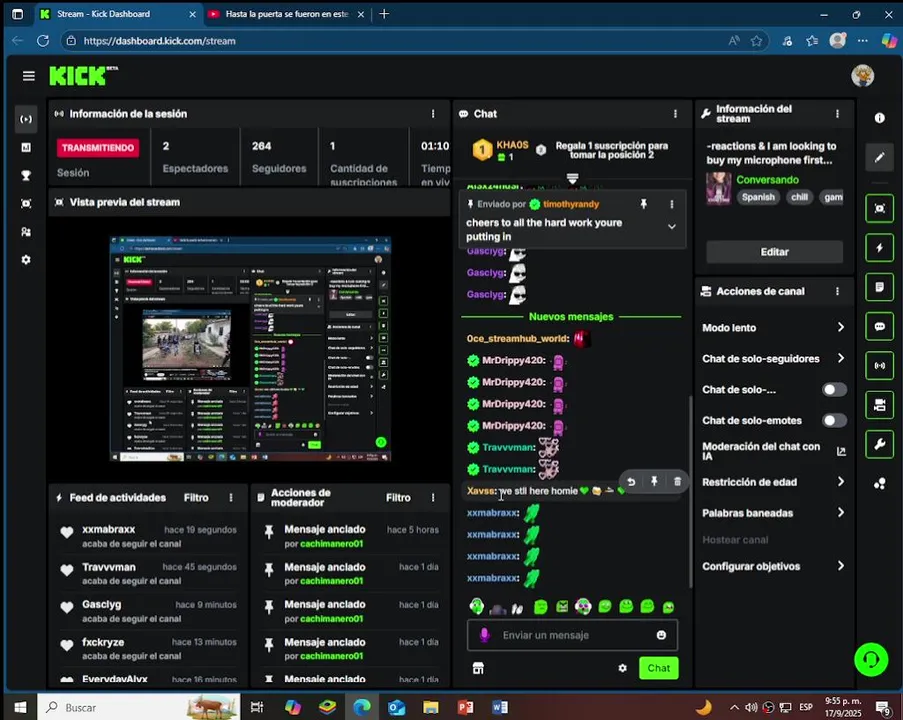Open the trophy achievements icon in the left sidebar

pyautogui.click(x=26, y=176)
